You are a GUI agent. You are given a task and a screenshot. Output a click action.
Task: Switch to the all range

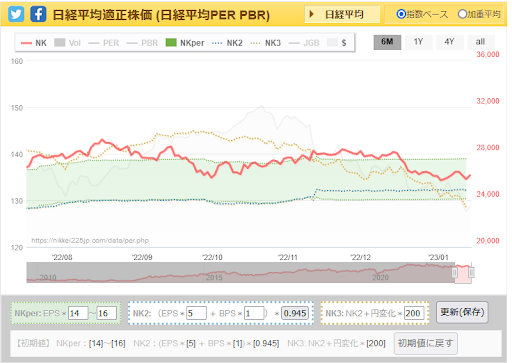[x=480, y=42]
